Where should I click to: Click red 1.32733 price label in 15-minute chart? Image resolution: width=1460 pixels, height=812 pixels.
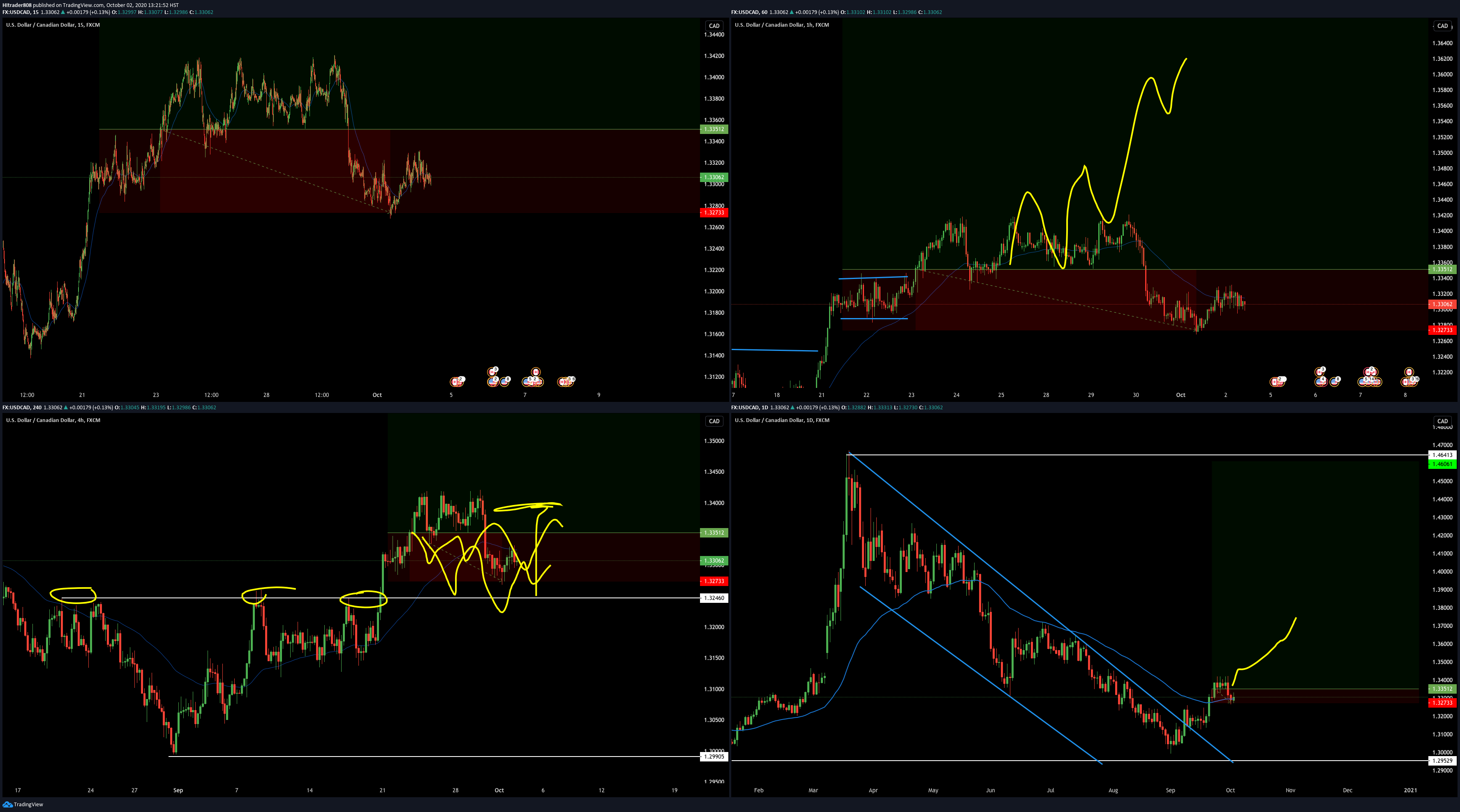[714, 212]
